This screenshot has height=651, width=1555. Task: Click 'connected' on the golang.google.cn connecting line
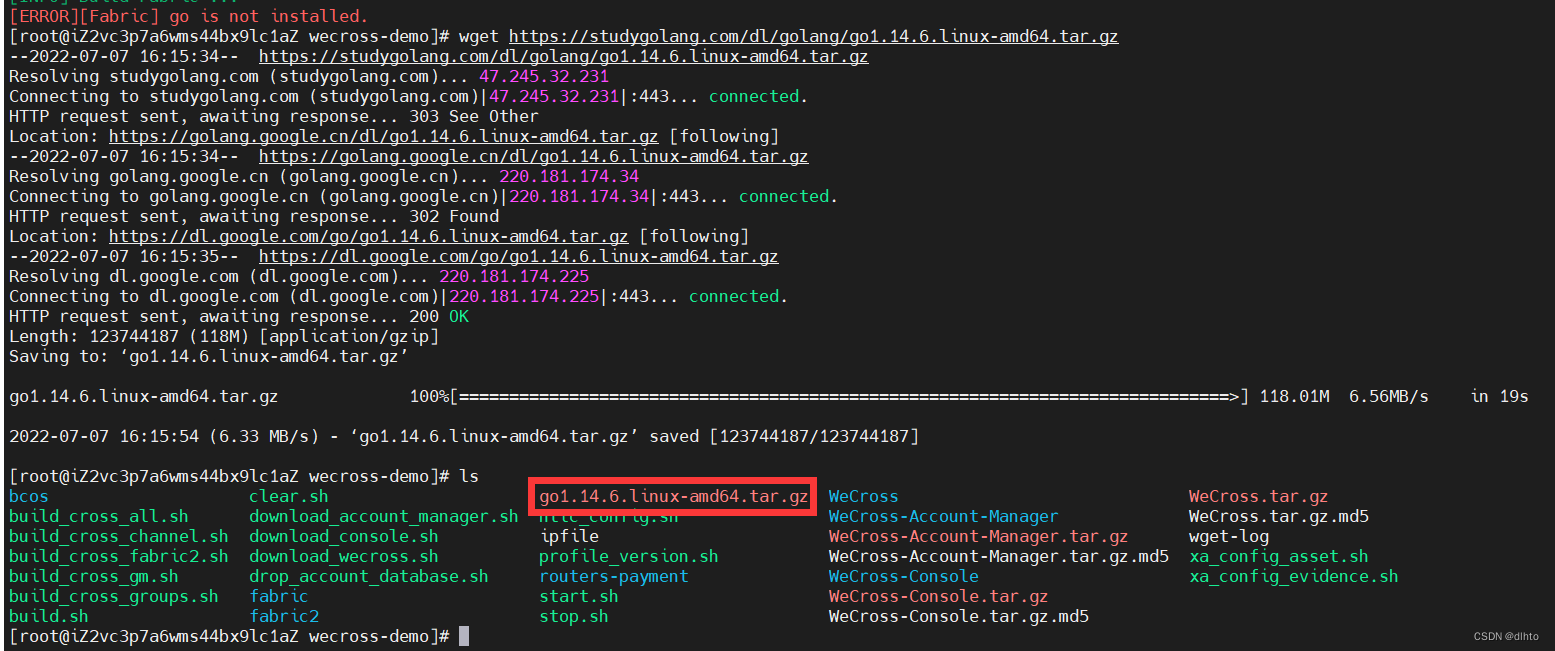tap(784, 197)
